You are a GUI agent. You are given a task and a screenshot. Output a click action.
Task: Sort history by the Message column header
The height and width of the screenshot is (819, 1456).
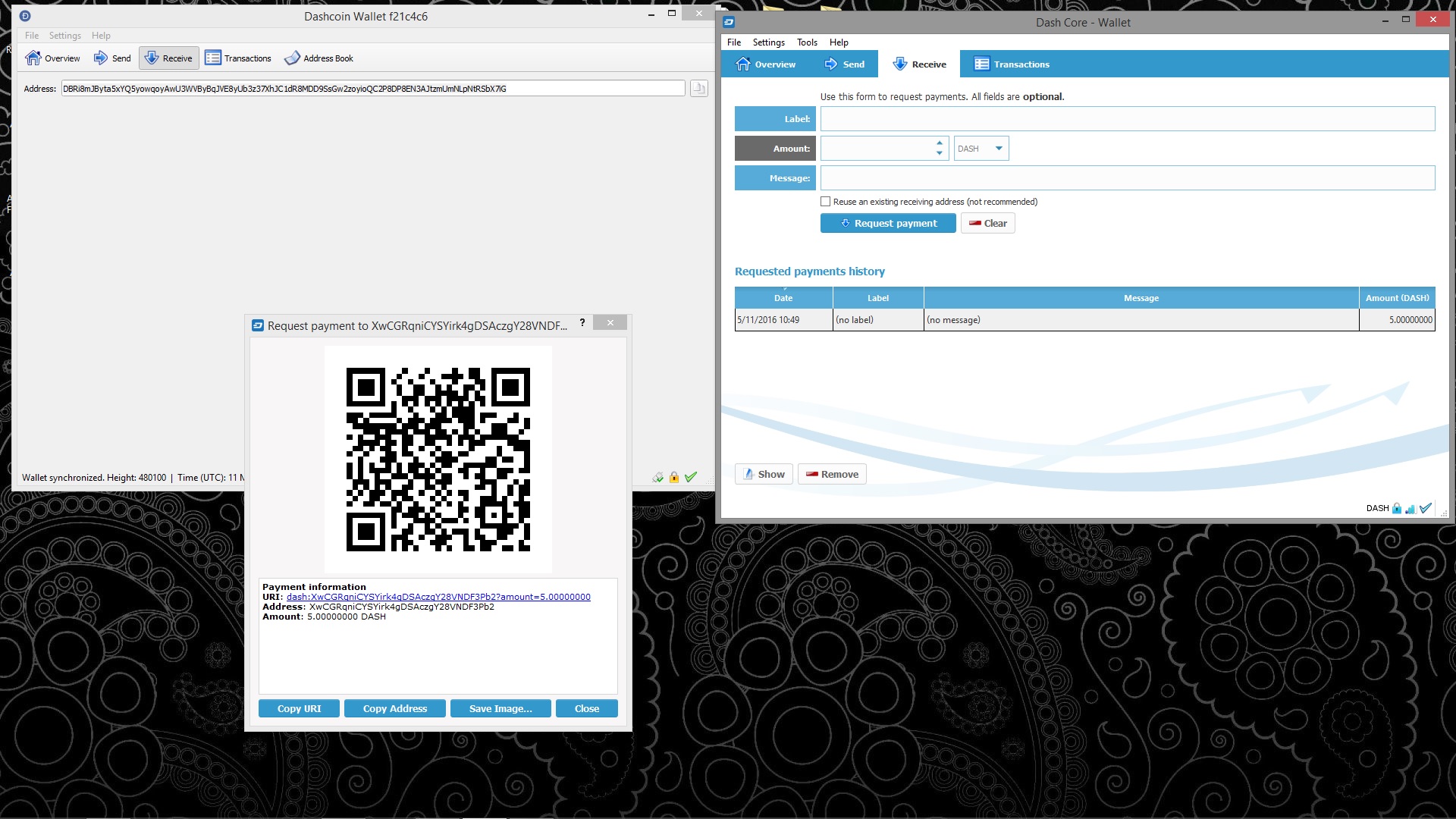[x=1141, y=298]
